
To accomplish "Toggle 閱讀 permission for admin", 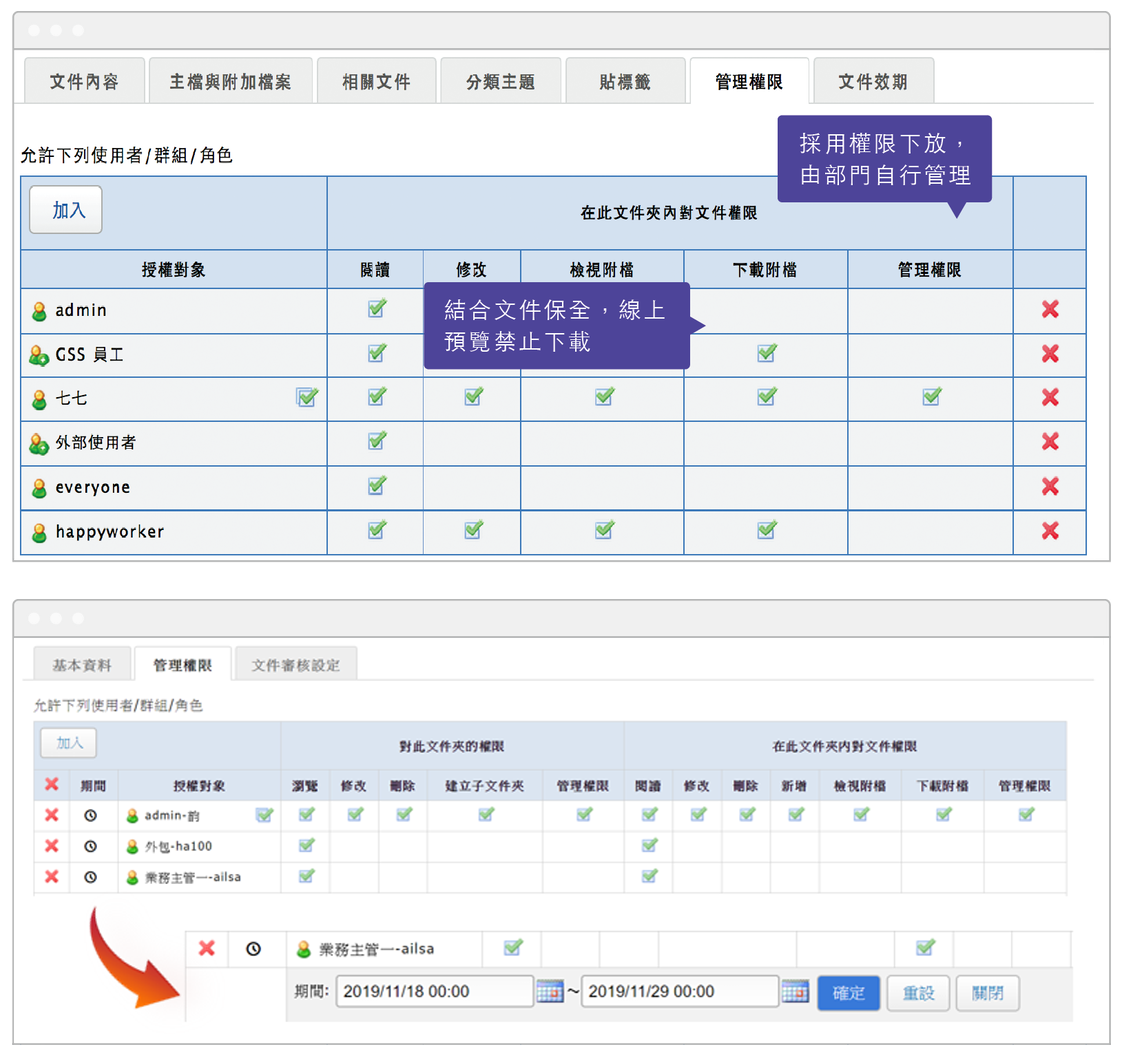I will click(x=377, y=309).
